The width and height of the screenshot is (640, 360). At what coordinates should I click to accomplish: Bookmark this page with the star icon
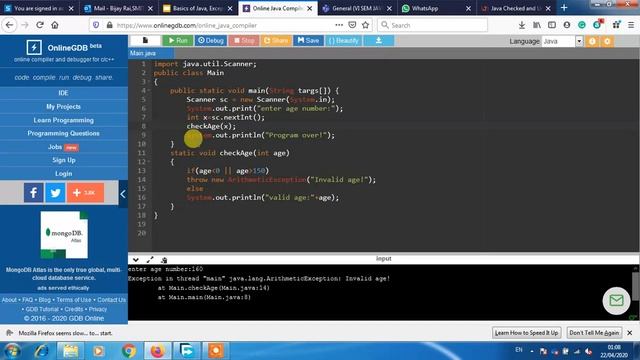click(x=365, y=25)
